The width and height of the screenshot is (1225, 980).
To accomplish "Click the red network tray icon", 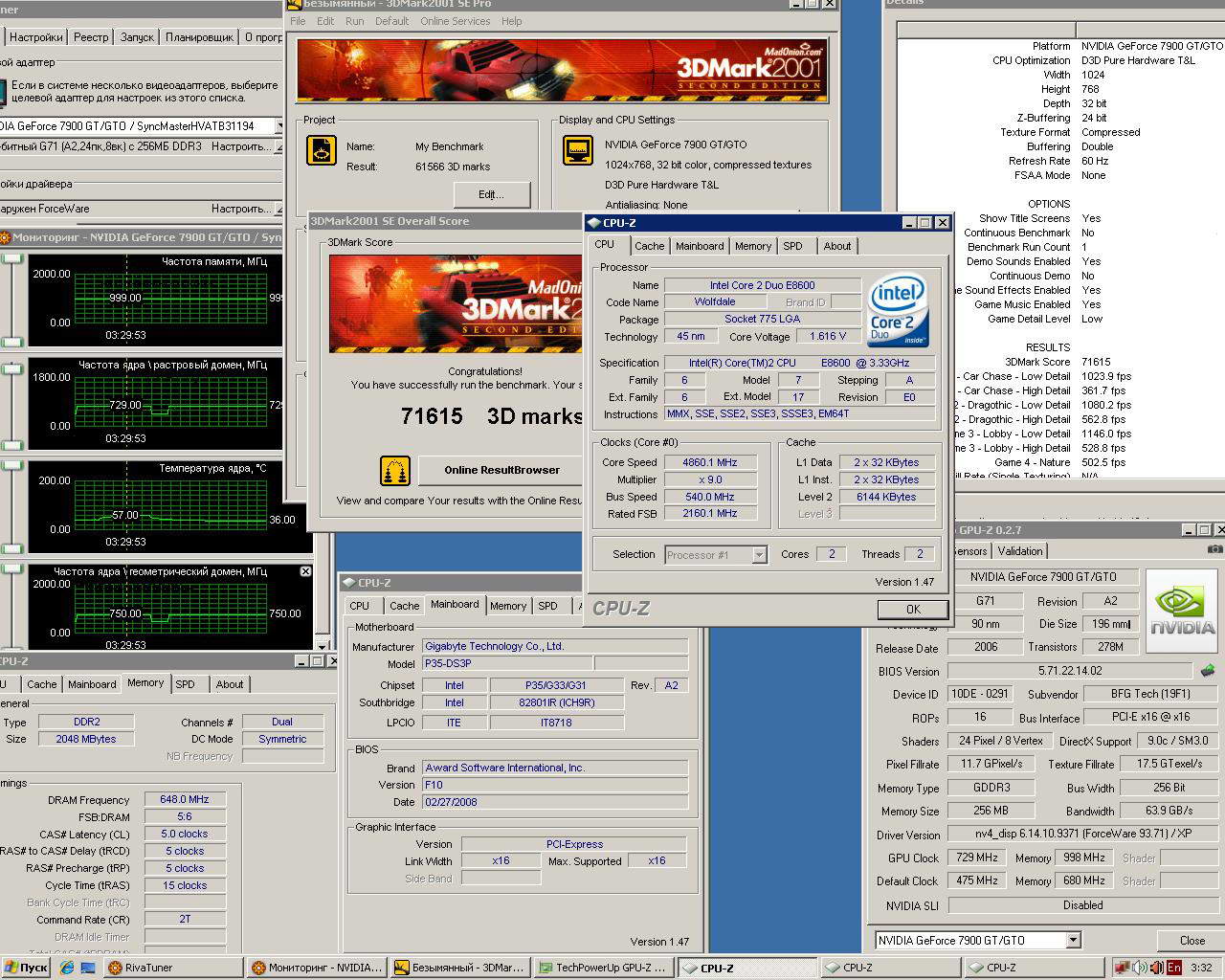I will (1122, 968).
